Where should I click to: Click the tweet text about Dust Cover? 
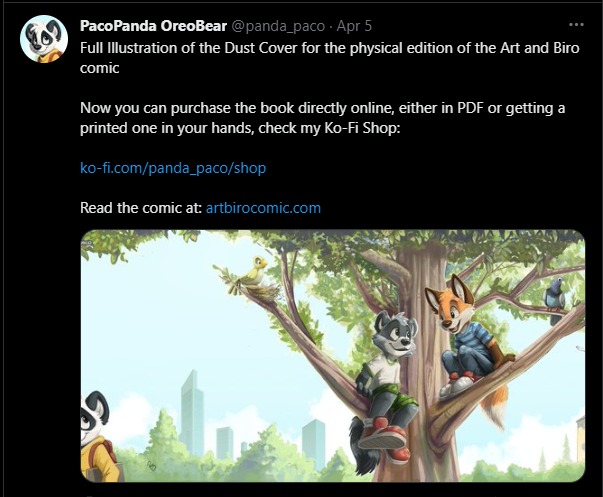330,58
